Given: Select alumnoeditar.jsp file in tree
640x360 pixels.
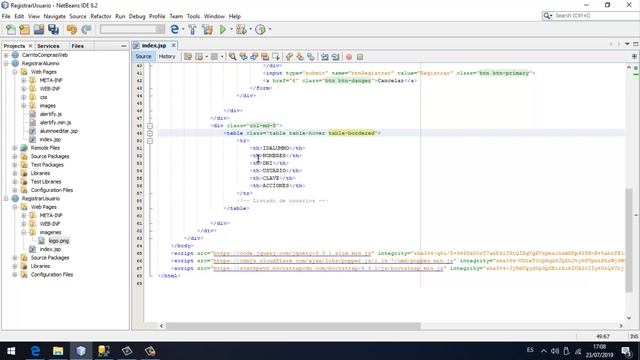Looking at the screenshot, I should (59, 131).
